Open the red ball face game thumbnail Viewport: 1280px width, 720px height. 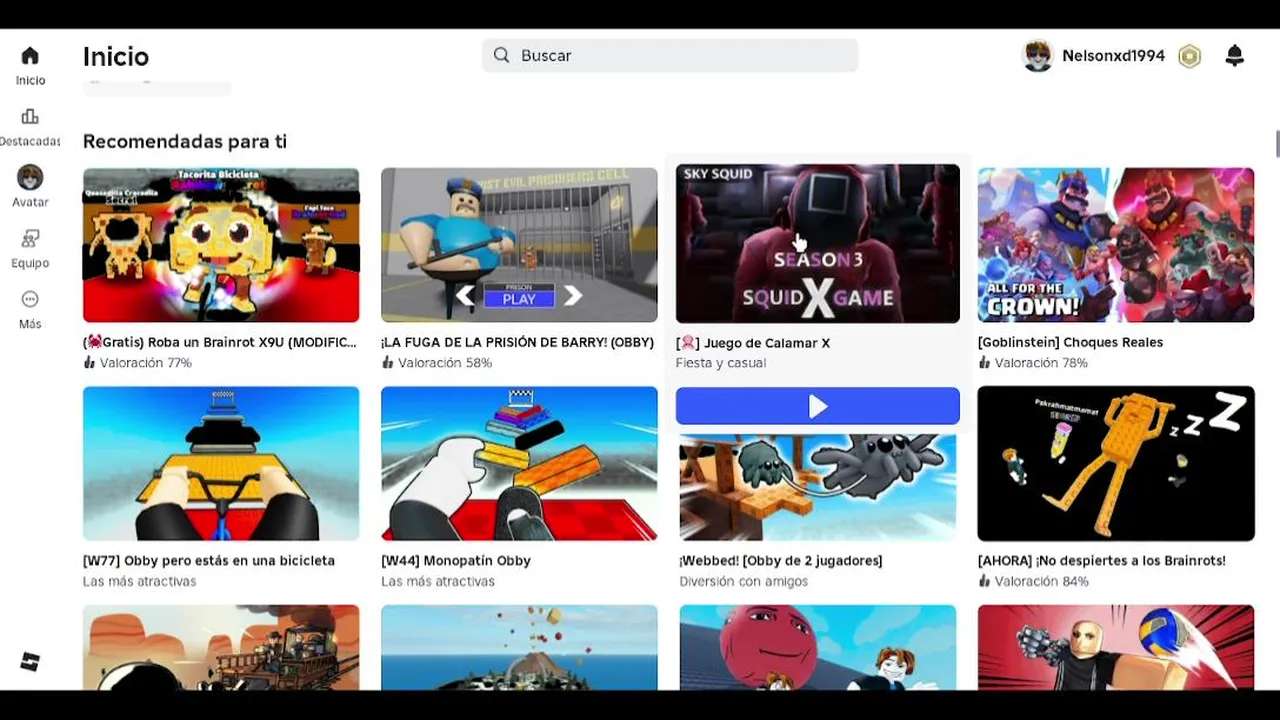818,647
